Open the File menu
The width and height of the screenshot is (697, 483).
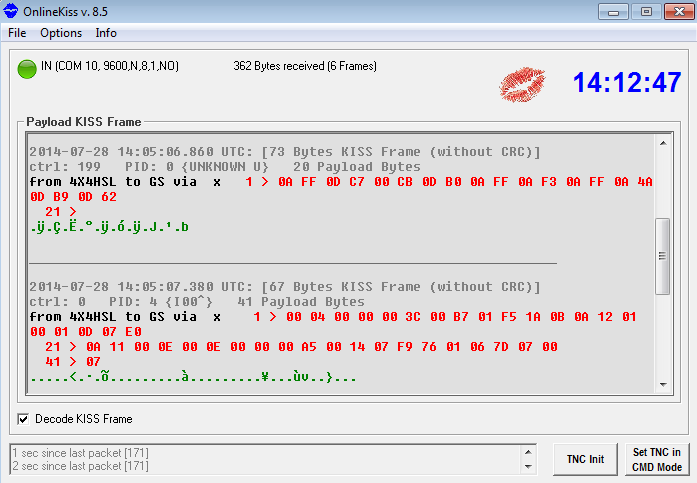pyautogui.click(x=17, y=33)
